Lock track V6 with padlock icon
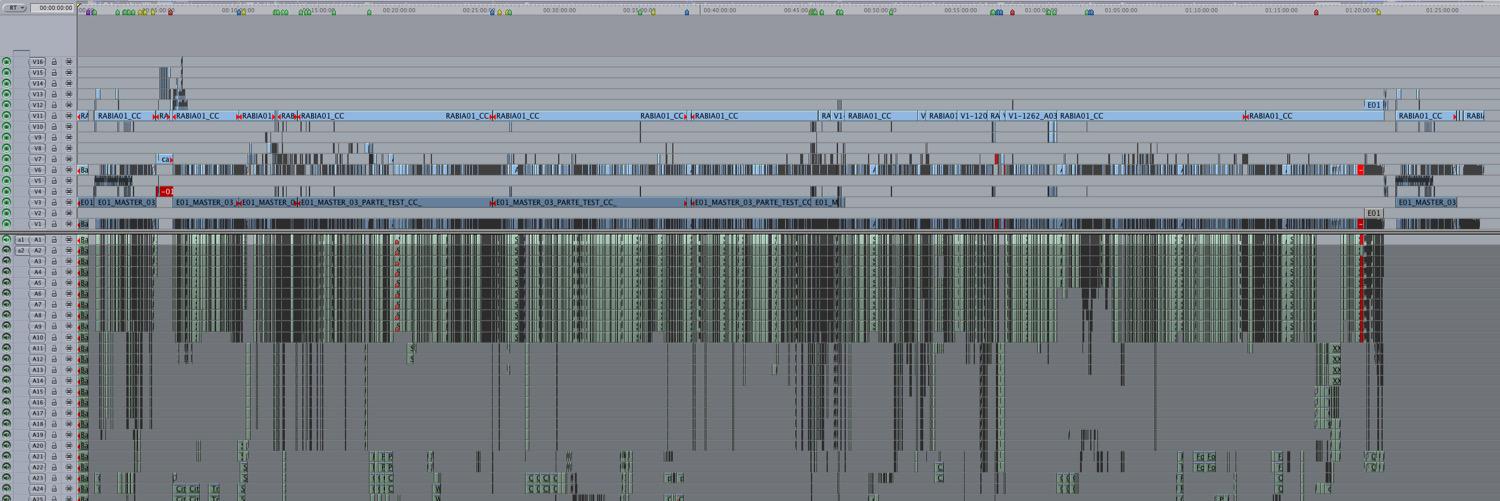Screen dimensions: 1500x501 pos(55,170)
